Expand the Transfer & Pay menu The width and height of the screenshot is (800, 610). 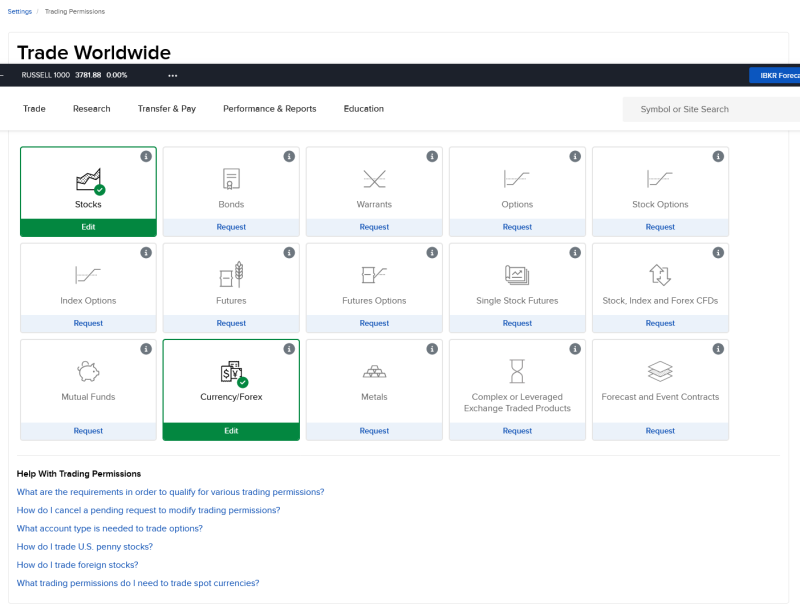point(167,109)
